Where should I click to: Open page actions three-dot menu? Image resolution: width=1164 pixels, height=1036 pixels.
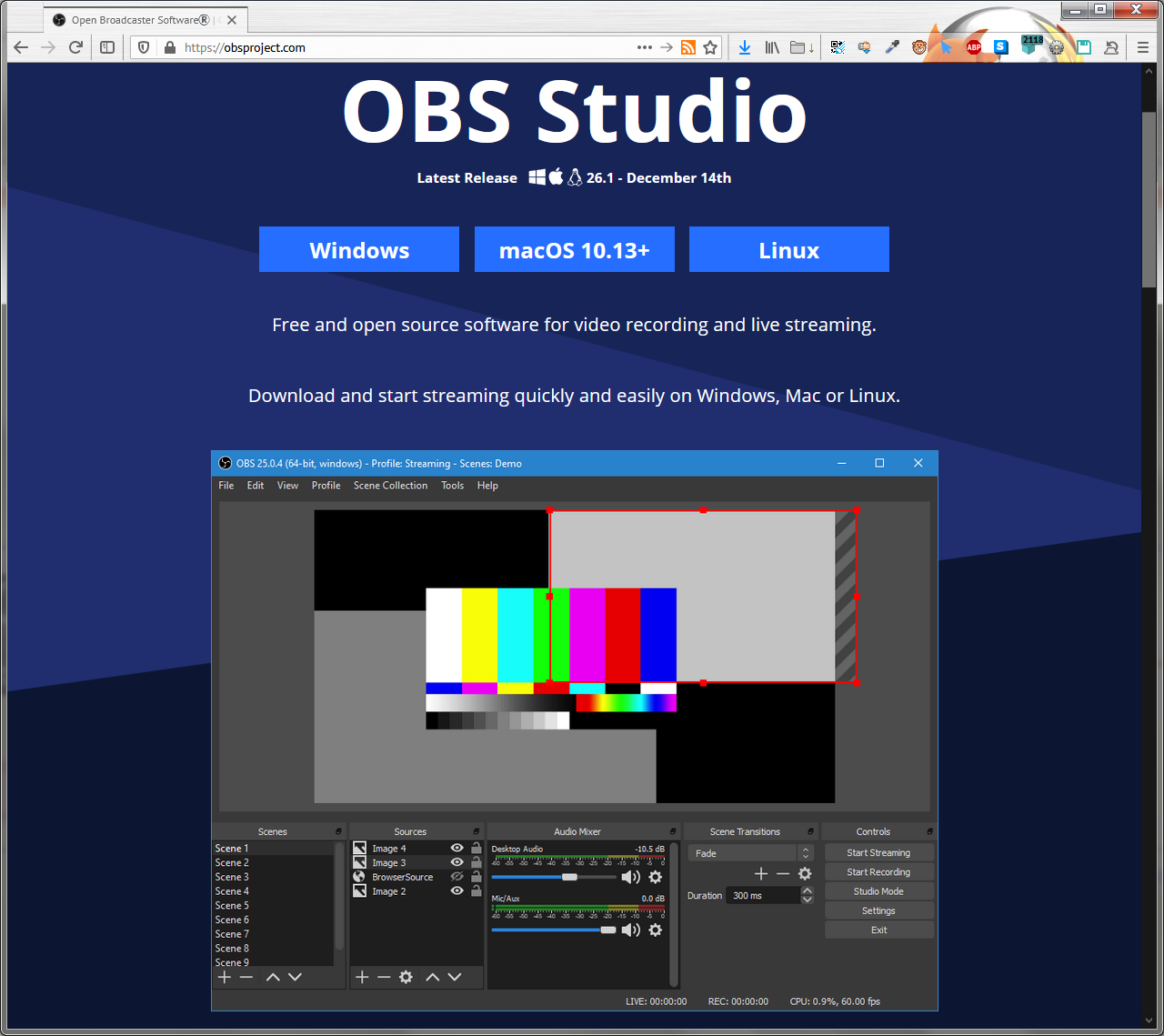(x=645, y=47)
